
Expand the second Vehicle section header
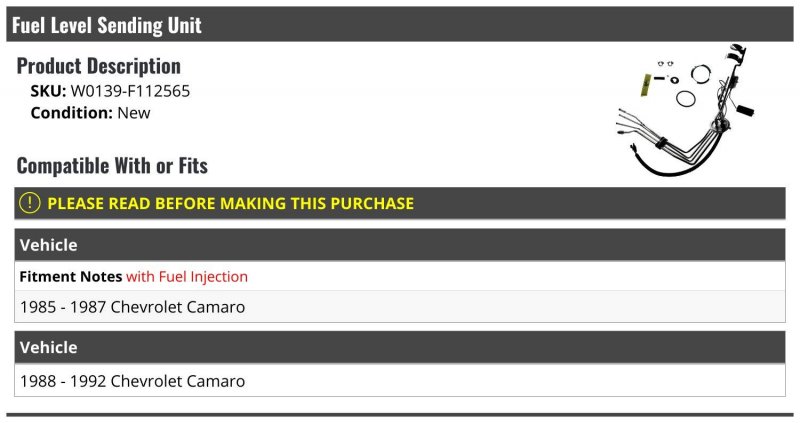[x=399, y=347]
